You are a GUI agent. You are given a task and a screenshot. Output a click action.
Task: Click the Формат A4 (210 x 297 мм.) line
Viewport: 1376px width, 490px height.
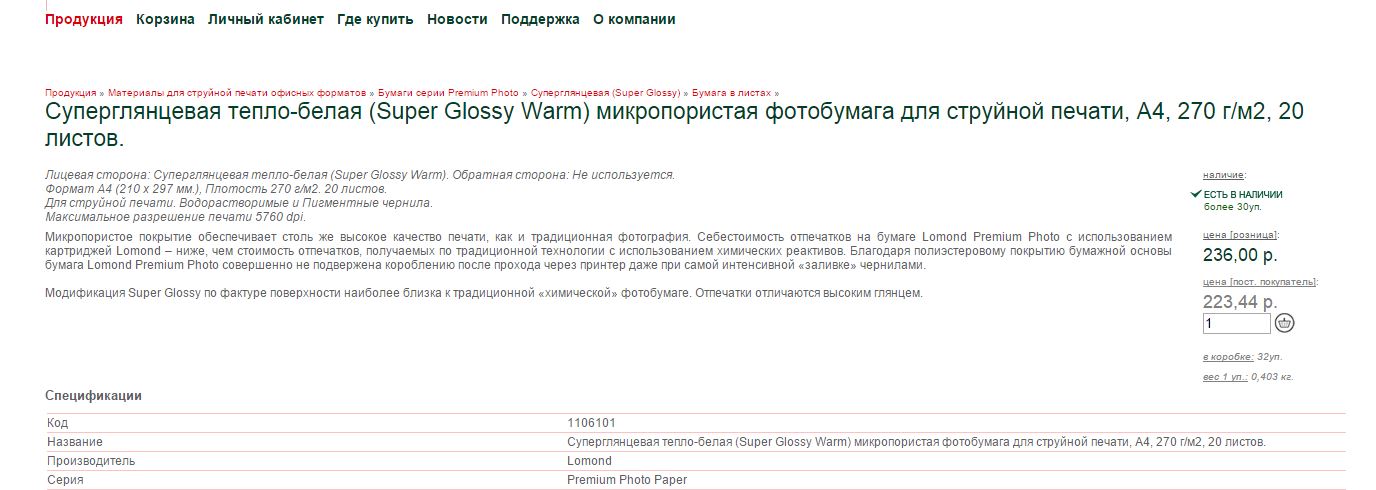(x=216, y=189)
